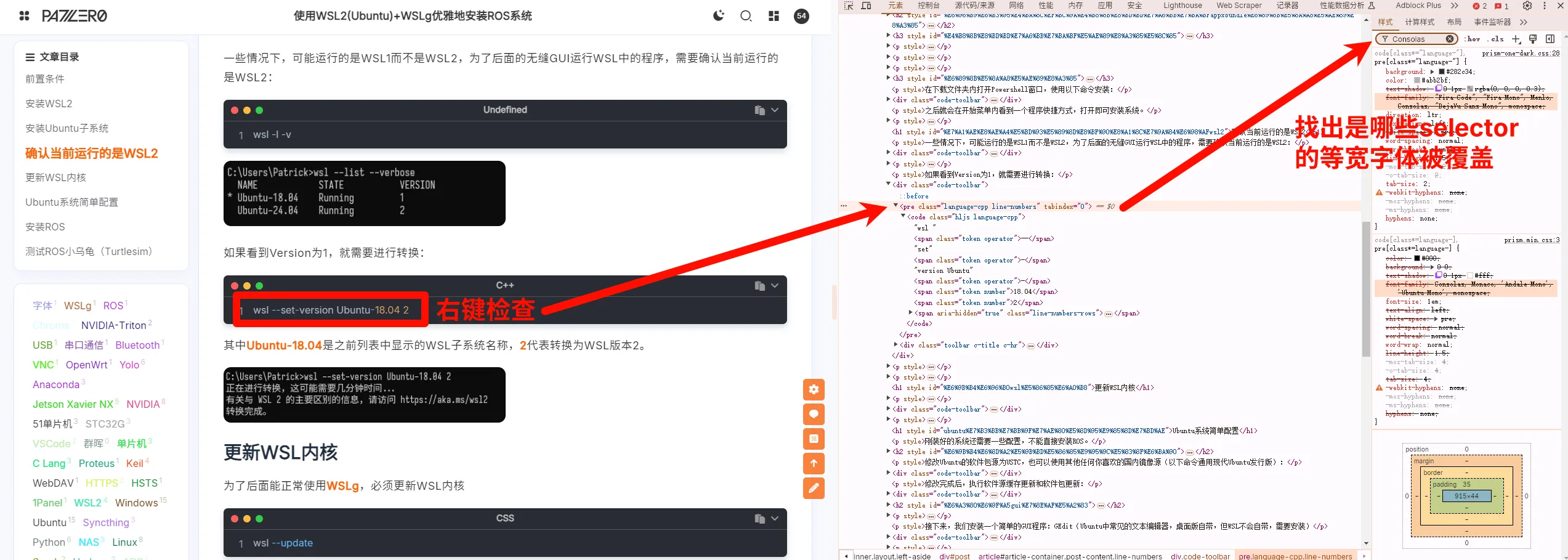Switch to the 网络 DevTools tab
The height and width of the screenshot is (560, 1568).
pos(1016,6)
